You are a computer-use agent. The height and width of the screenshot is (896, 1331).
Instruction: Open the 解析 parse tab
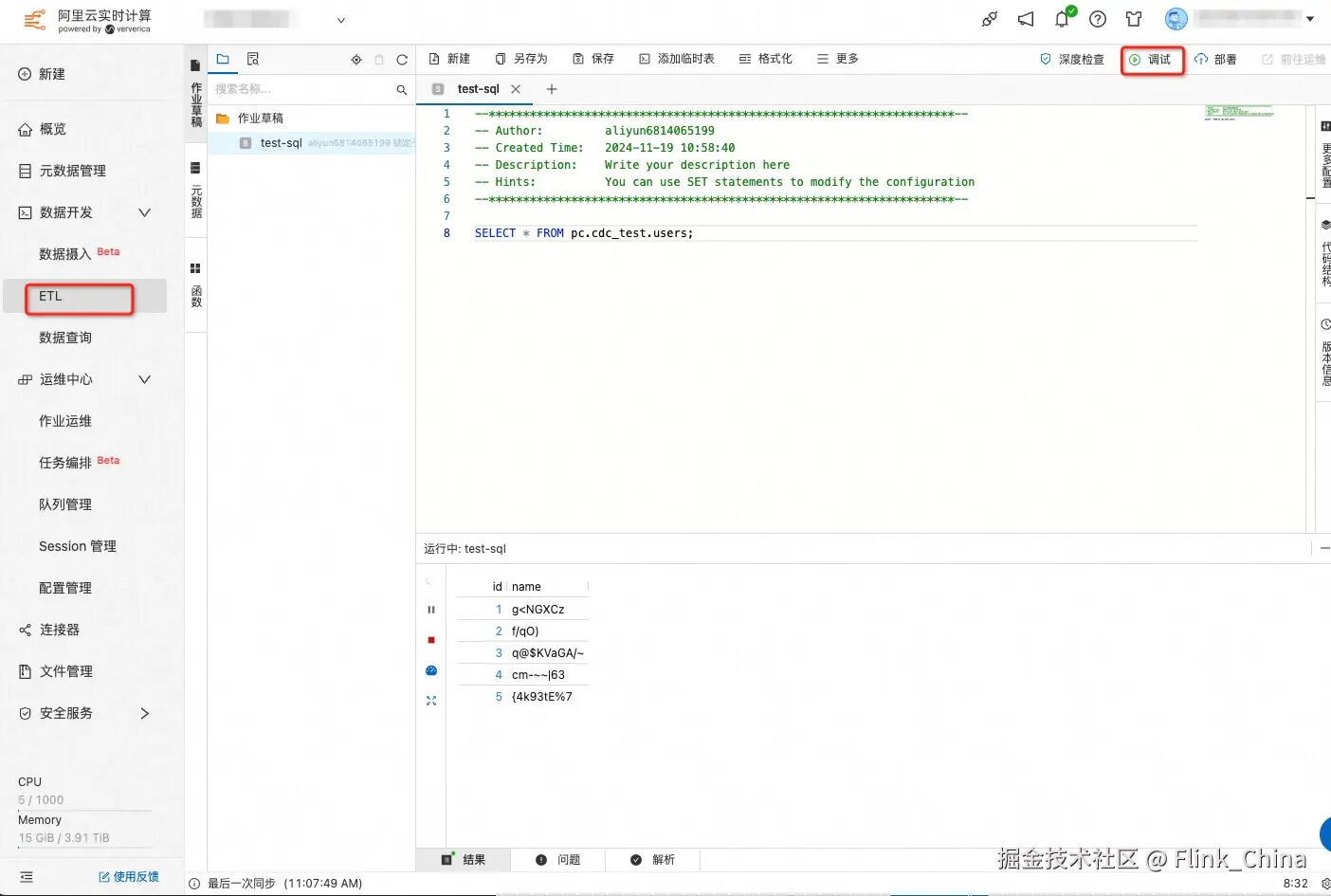tap(652, 860)
